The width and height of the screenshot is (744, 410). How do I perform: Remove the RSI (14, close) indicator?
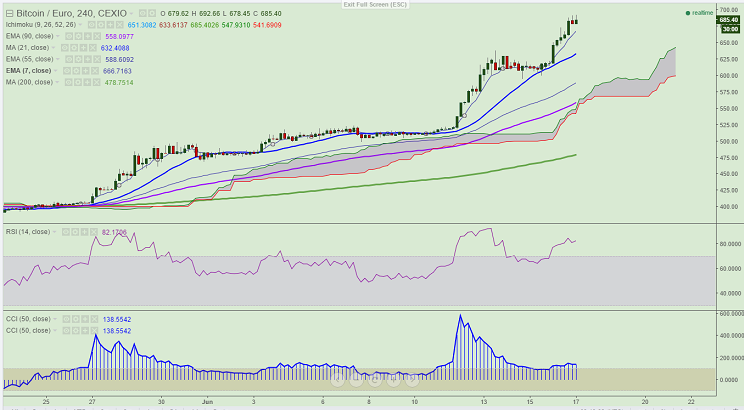coord(93,231)
